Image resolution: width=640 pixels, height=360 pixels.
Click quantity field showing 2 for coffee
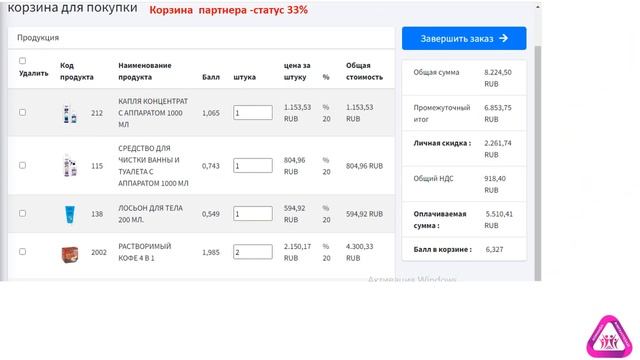pyautogui.click(x=253, y=251)
